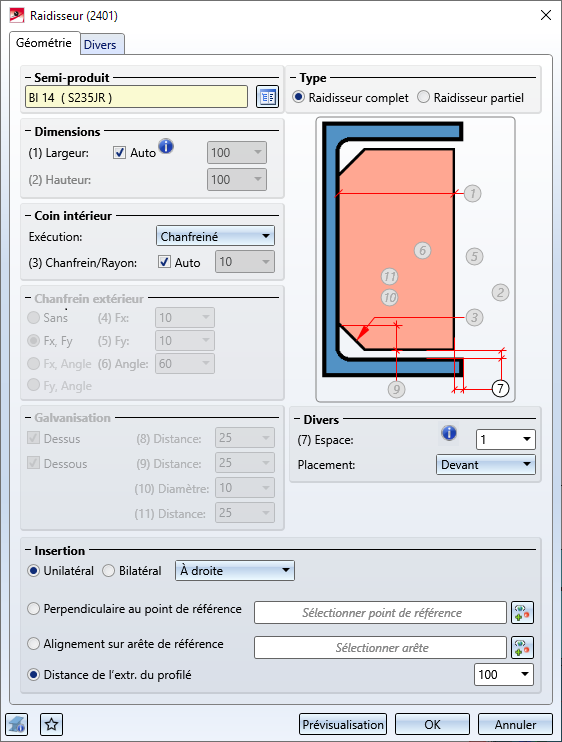Open the Placement Devant dropdown
This screenshot has height=742, width=562.
(486, 465)
